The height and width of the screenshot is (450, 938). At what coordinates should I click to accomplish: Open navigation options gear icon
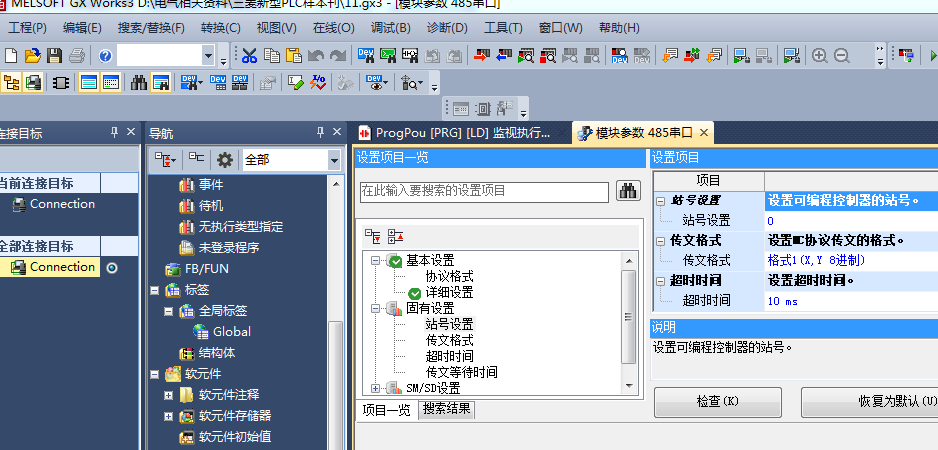coord(225,160)
